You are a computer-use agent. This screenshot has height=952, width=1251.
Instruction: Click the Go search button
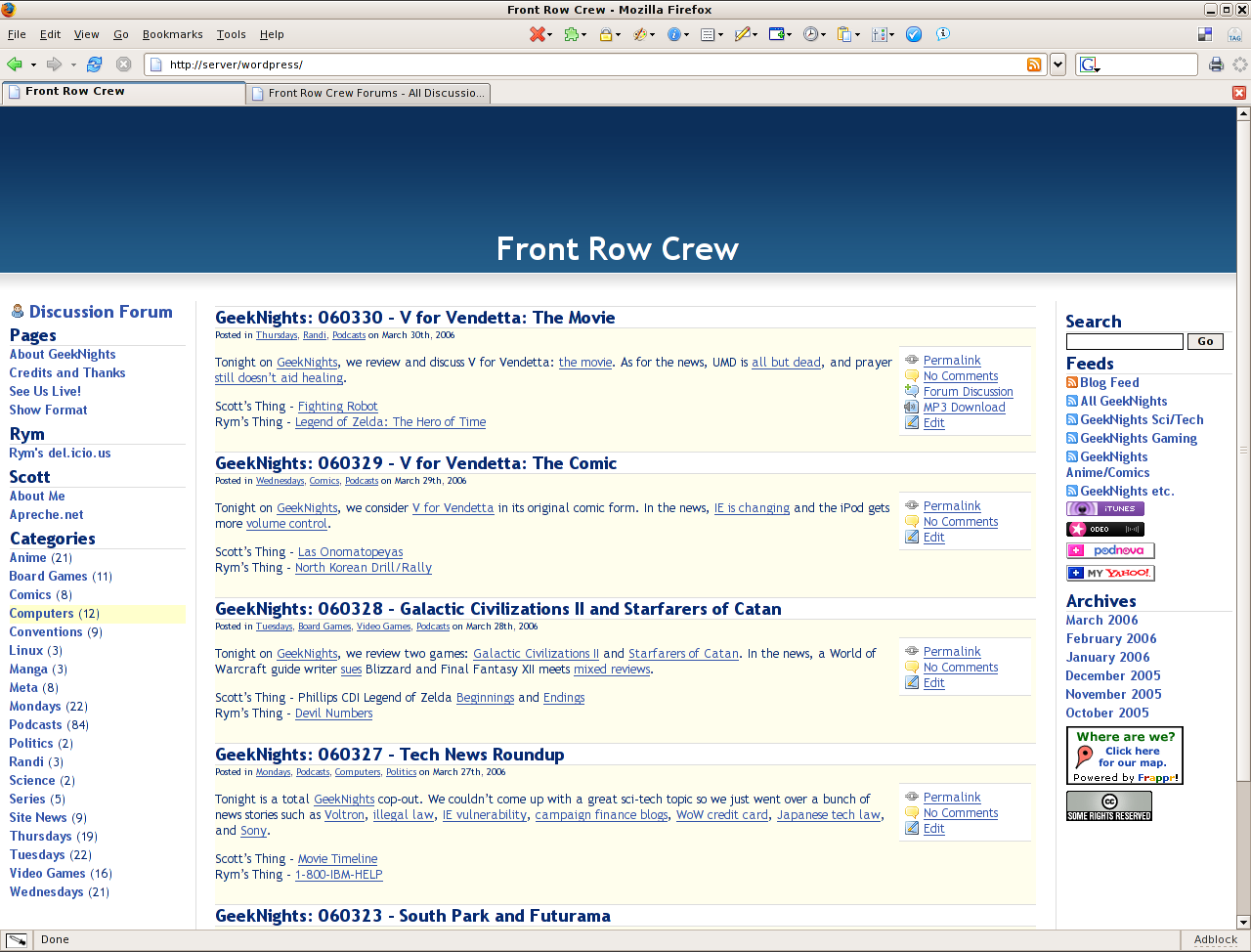click(1205, 341)
